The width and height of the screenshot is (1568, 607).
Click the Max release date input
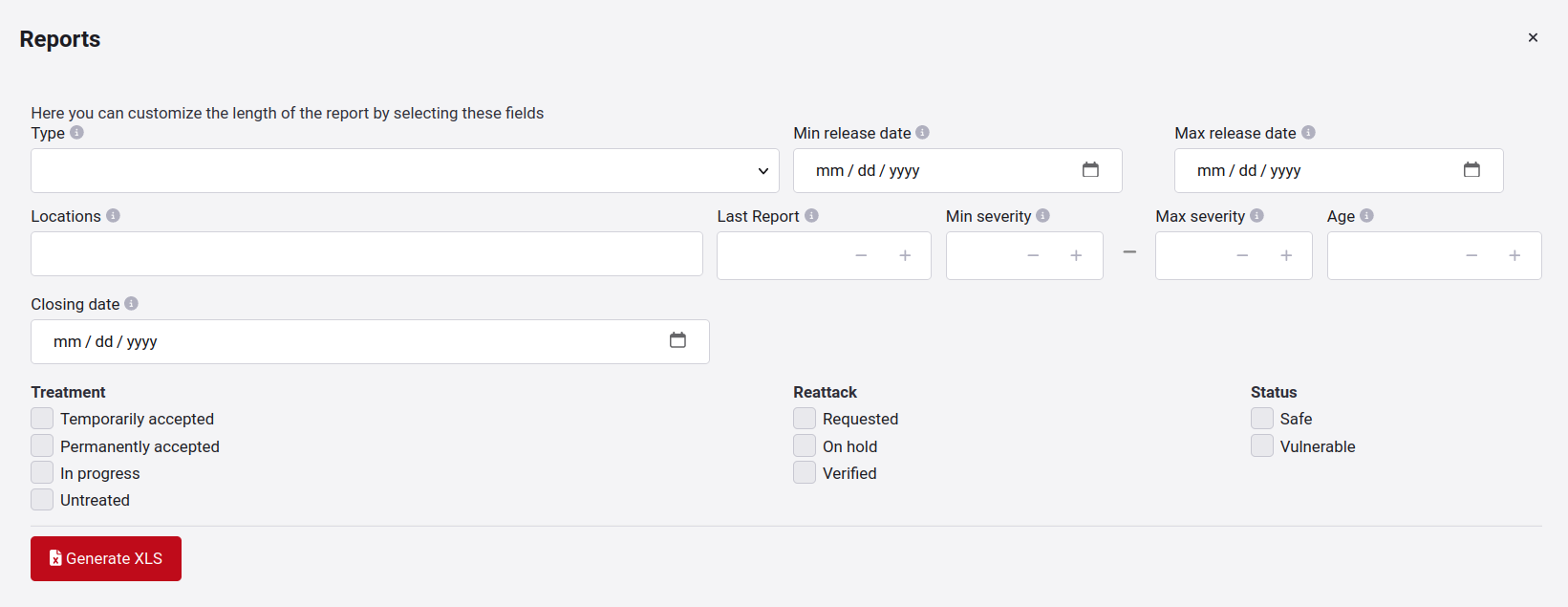[x=1339, y=170]
